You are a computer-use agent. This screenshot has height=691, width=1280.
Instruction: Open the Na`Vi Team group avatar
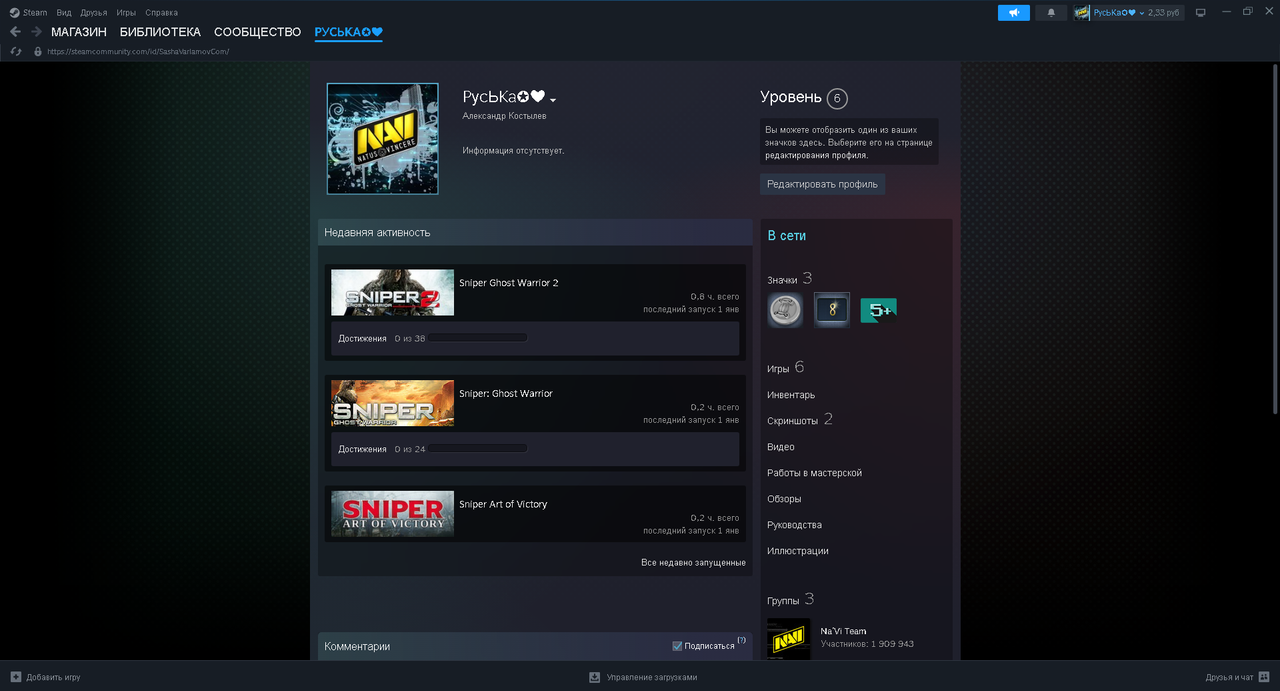789,638
